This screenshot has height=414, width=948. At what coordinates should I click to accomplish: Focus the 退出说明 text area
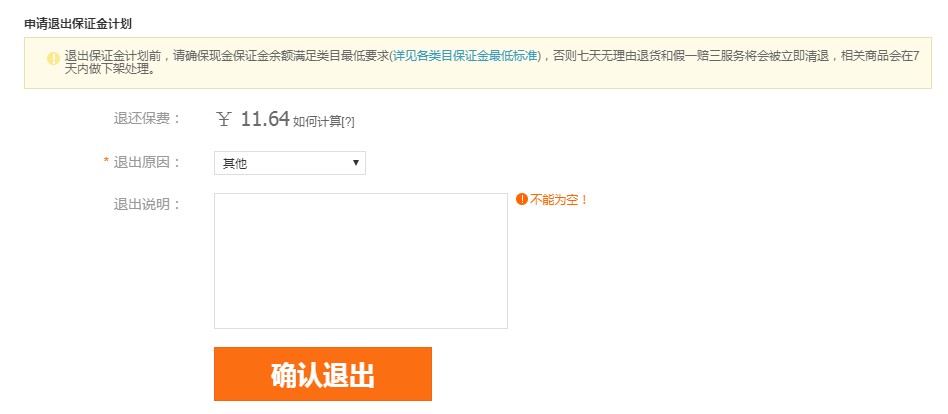click(x=361, y=261)
